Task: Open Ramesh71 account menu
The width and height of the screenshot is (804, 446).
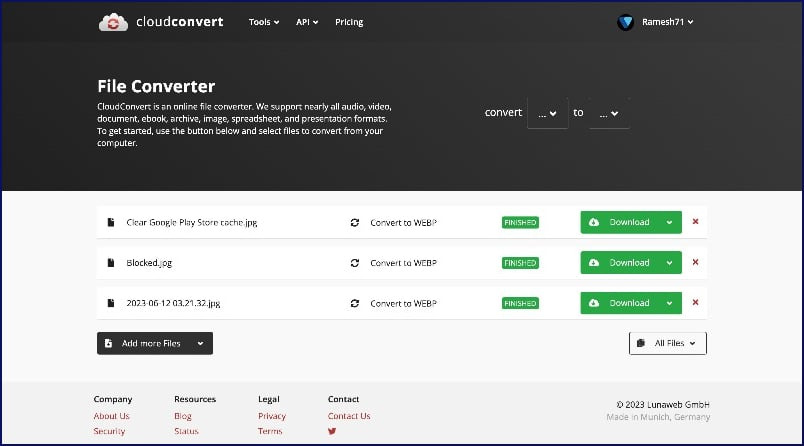Action: point(668,22)
